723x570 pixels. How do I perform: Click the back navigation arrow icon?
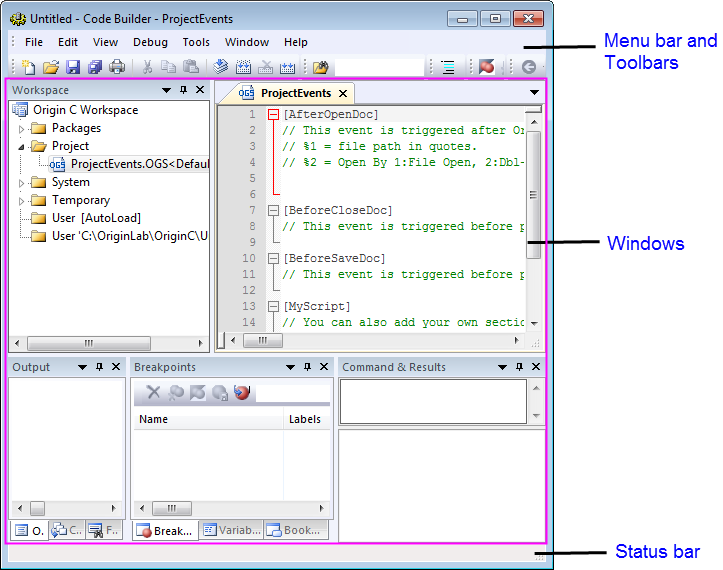529,67
